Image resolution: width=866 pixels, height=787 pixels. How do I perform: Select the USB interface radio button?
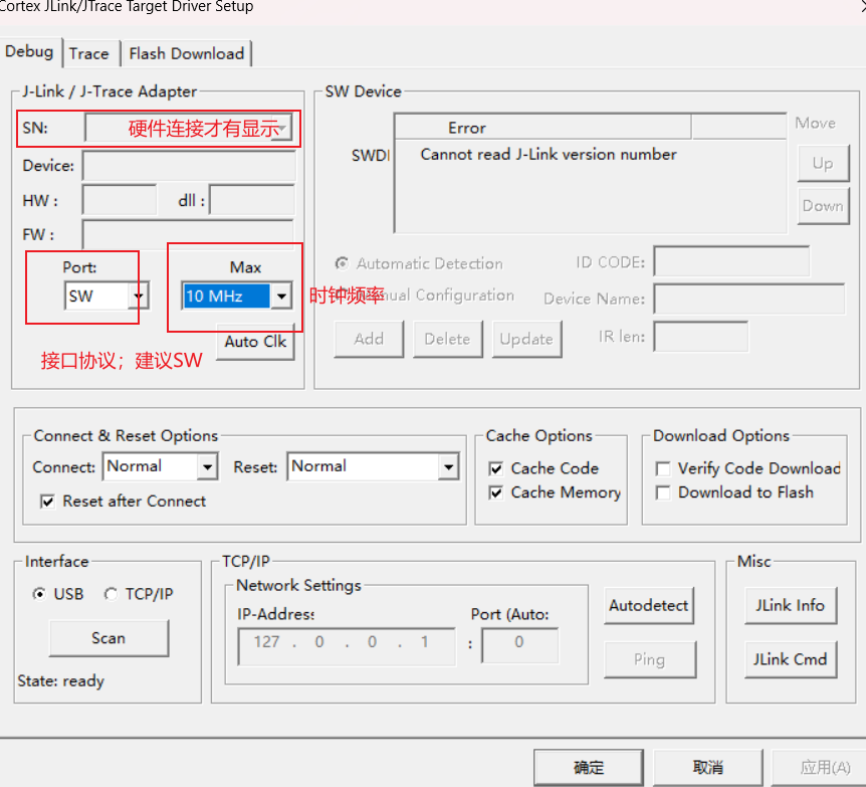(x=39, y=594)
